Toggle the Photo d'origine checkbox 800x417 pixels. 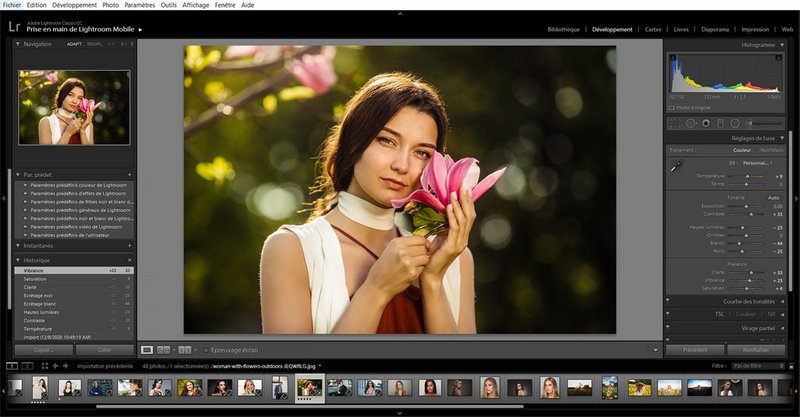point(672,107)
